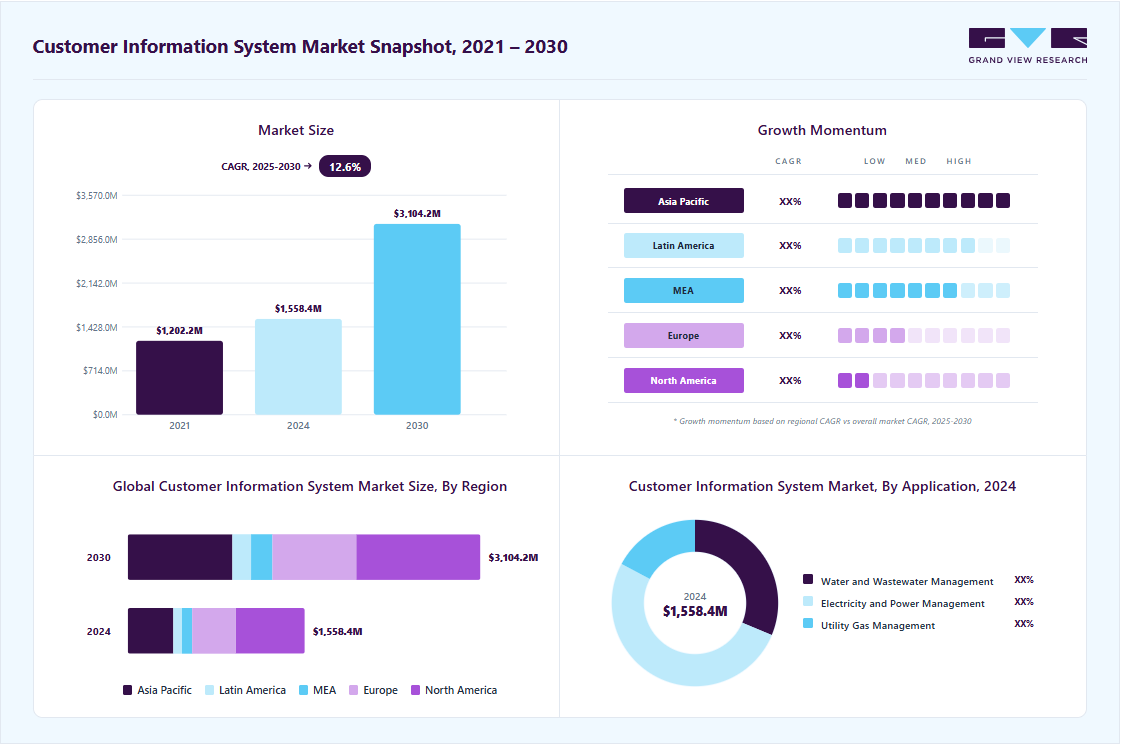Click the LOW column header
The height and width of the screenshot is (746, 1121).
tap(874, 162)
